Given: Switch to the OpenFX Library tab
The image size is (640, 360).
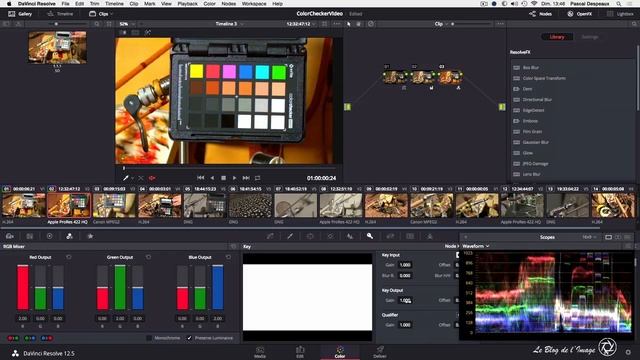Looking at the screenshot, I should 557,37.
